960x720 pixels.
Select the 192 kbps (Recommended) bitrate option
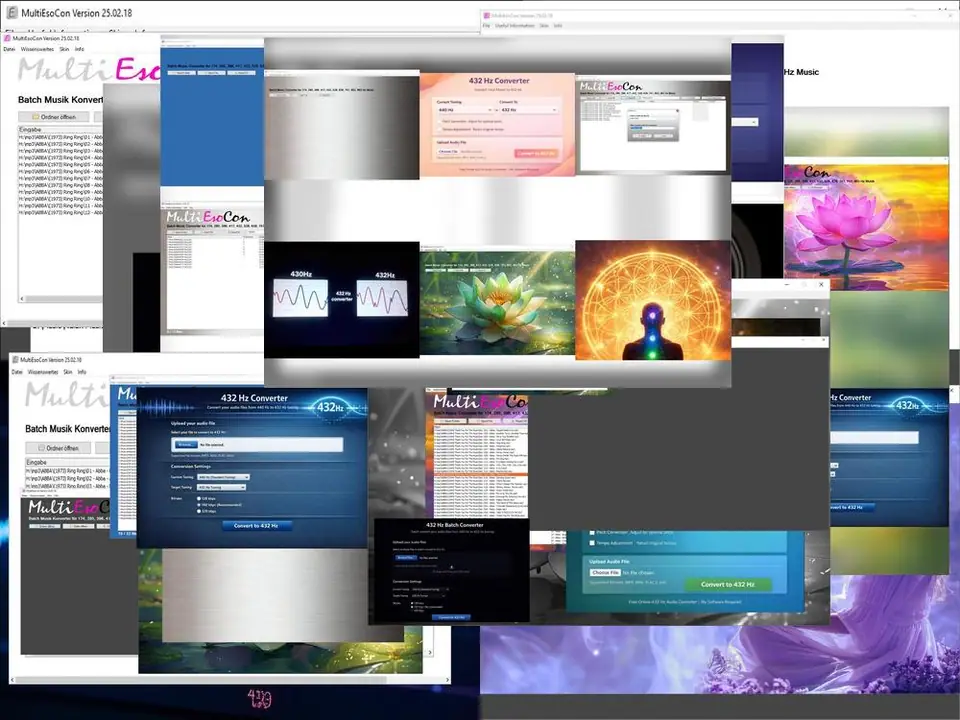point(199,504)
